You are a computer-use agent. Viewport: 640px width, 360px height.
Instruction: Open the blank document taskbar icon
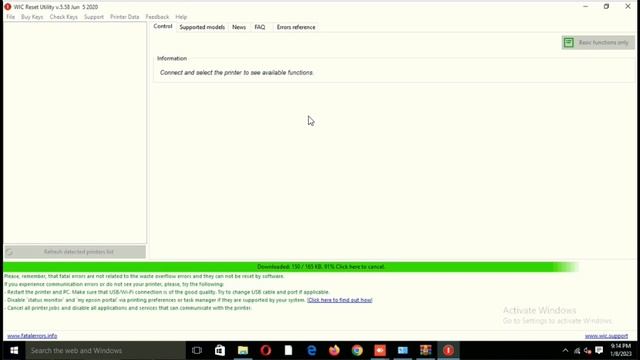[289, 351]
